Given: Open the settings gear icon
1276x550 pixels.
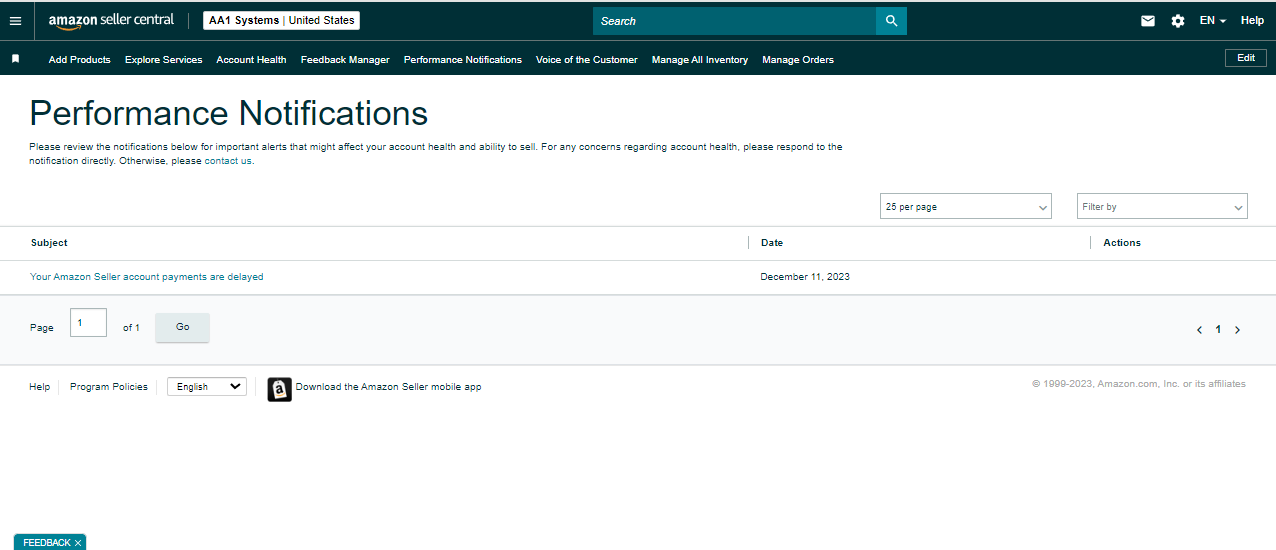Looking at the screenshot, I should coord(1178,21).
